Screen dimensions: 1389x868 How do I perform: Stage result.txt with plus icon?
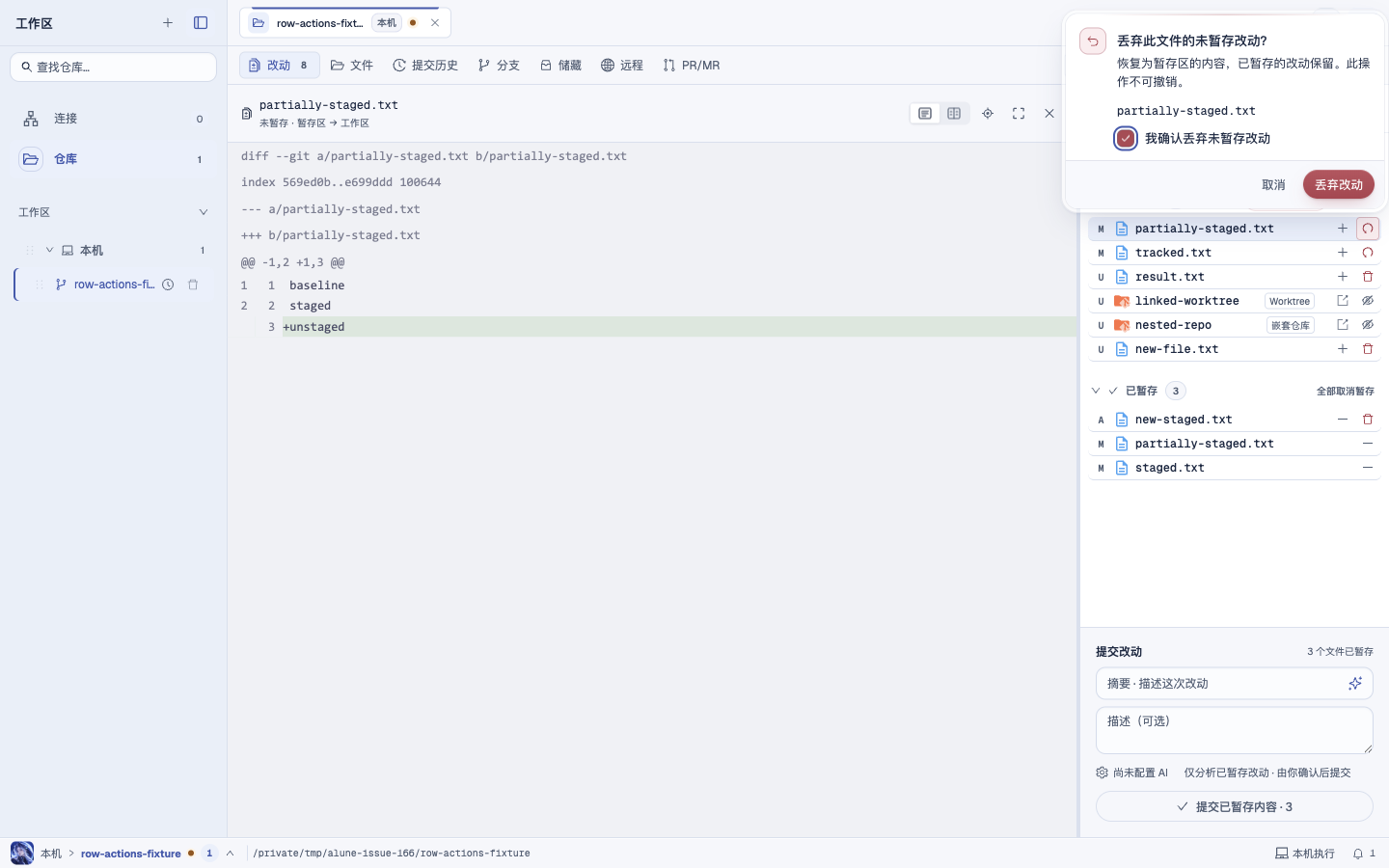click(1343, 277)
